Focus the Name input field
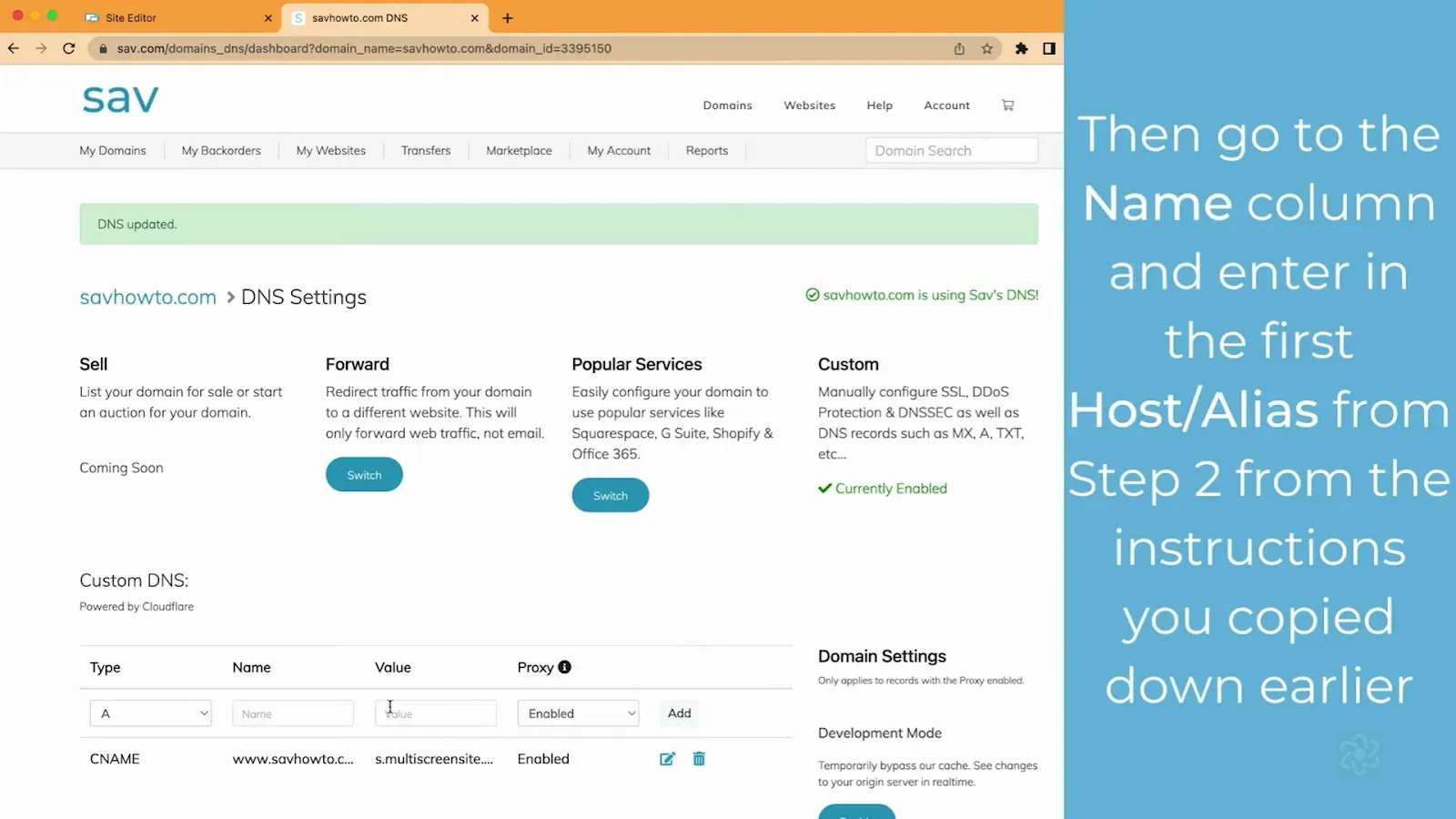Screen dimensions: 1456x819 click(293, 713)
